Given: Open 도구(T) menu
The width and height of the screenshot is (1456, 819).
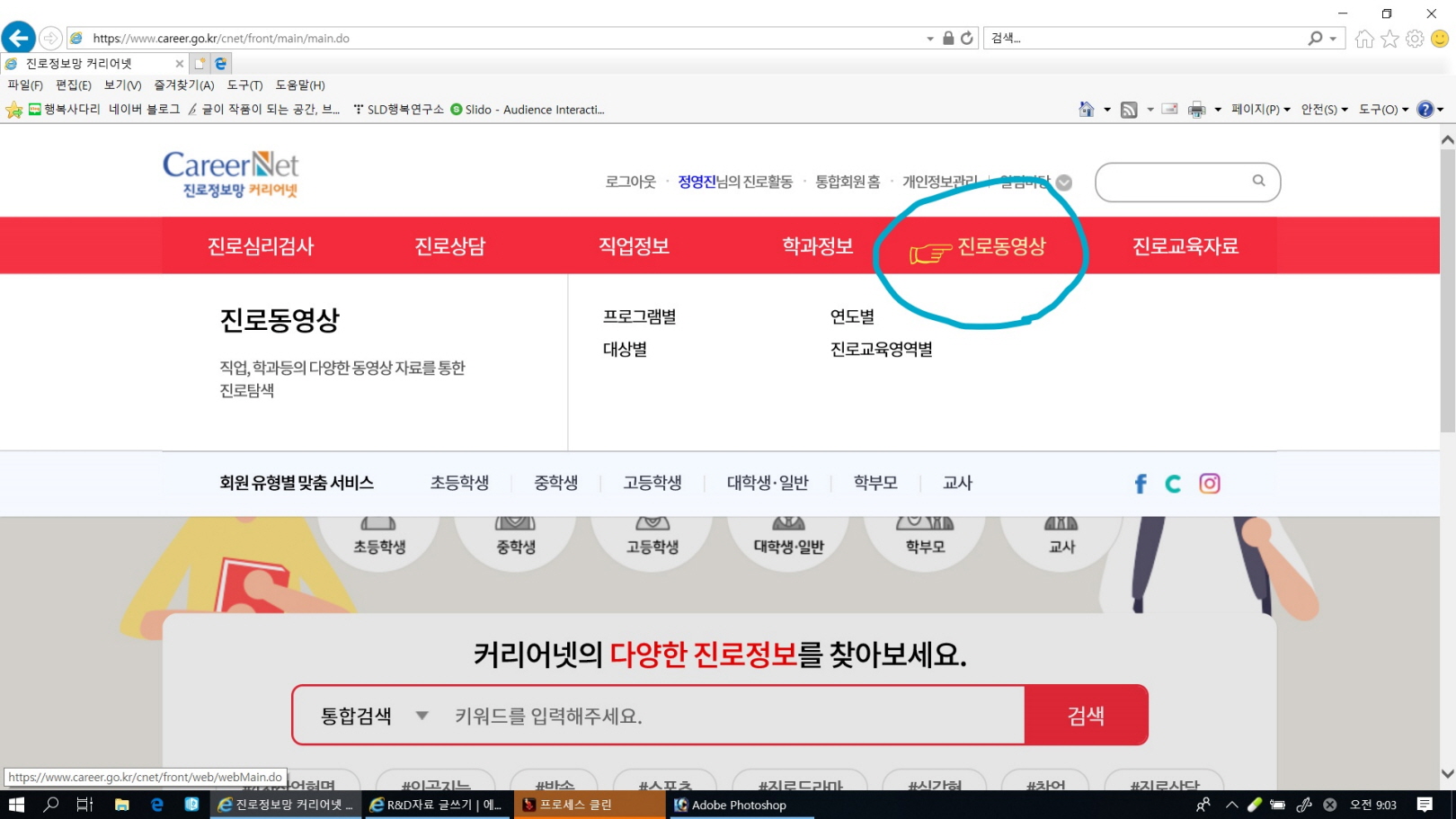Looking at the screenshot, I should click(x=244, y=85).
